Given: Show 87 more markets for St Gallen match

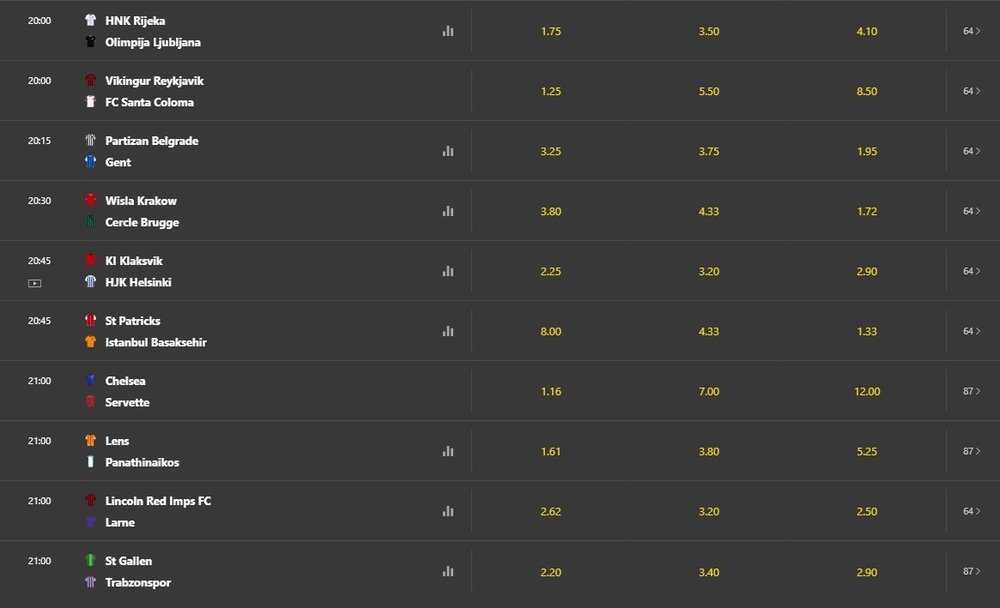Looking at the screenshot, I should (x=972, y=571).
